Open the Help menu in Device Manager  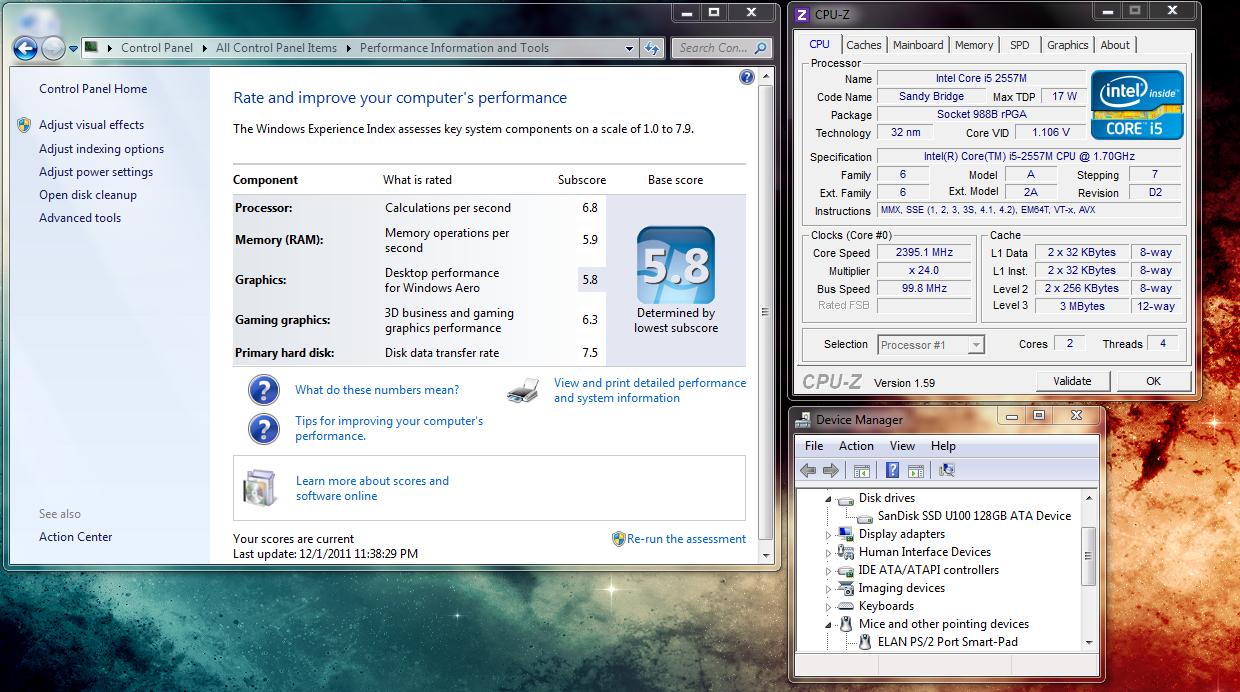pyautogui.click(x=943, y=446)
